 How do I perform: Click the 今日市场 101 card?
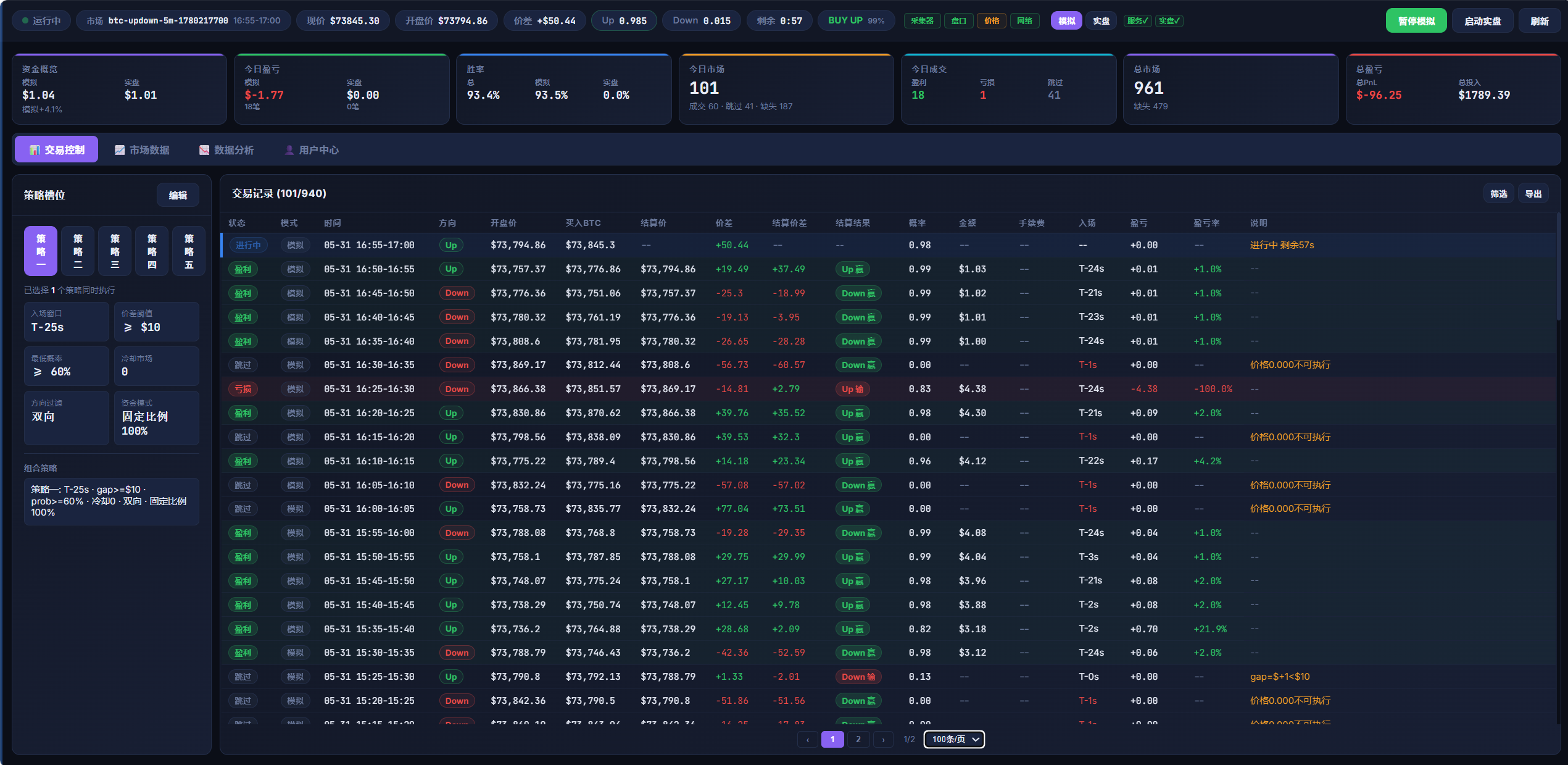786,90
